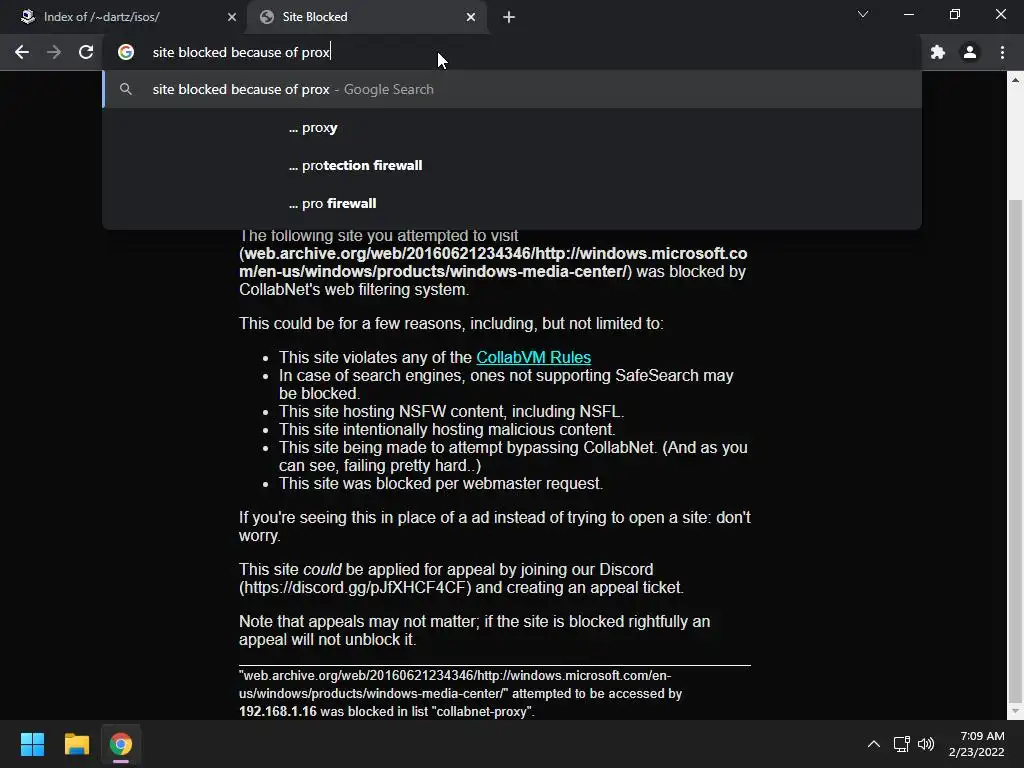Viewport: 1024px width, 768px height.
Task: Open the network status tray icon
Action: [902, 744]
